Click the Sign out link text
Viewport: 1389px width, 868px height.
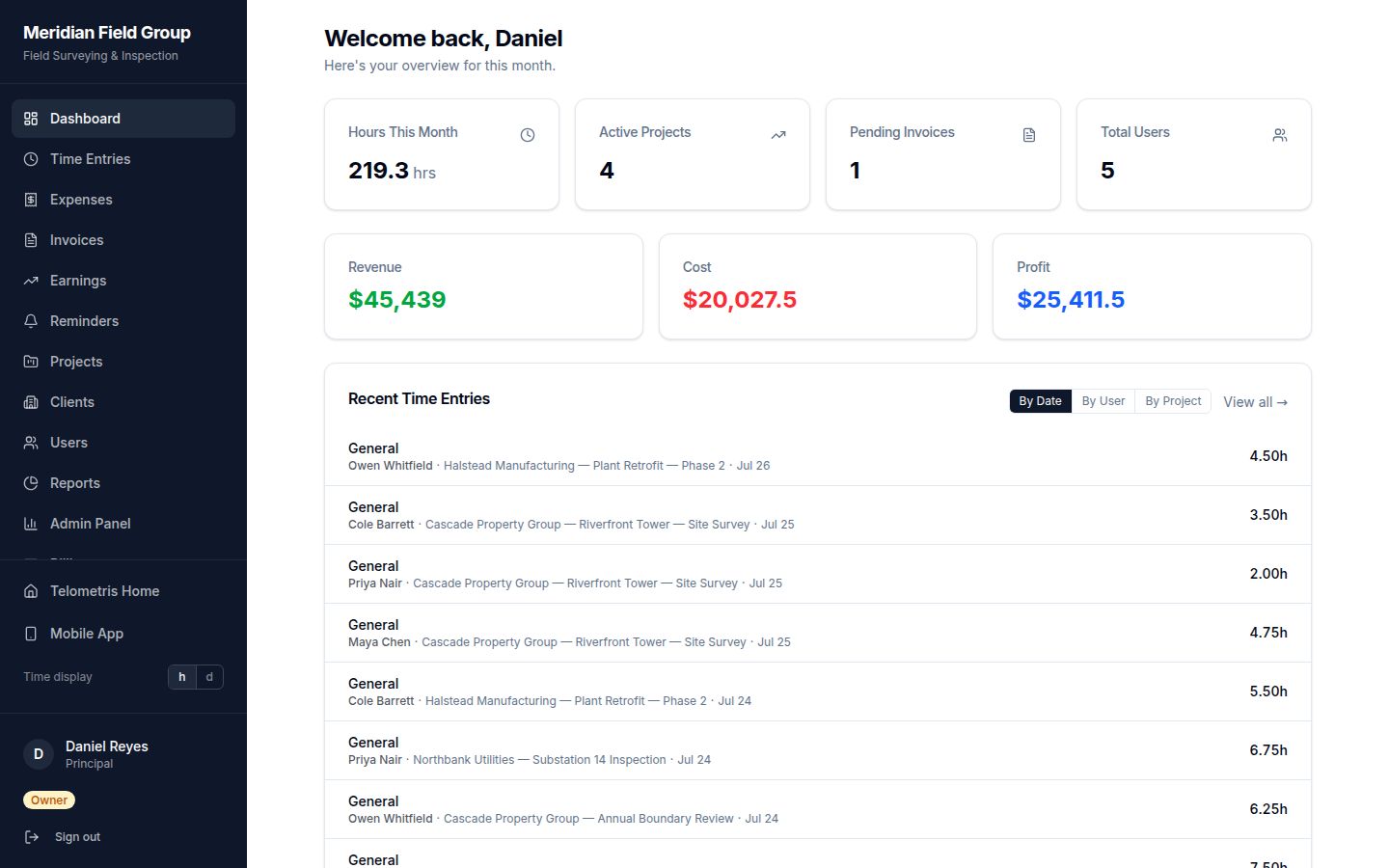click(x=77, y=837)
